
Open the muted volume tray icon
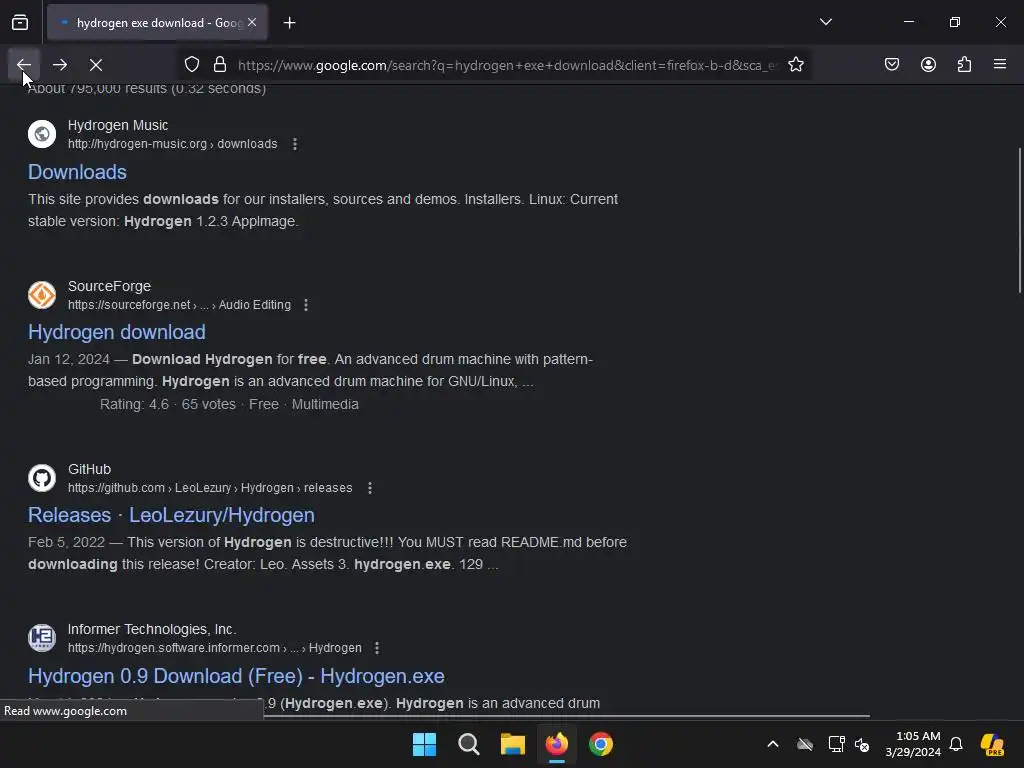point(862,744)
